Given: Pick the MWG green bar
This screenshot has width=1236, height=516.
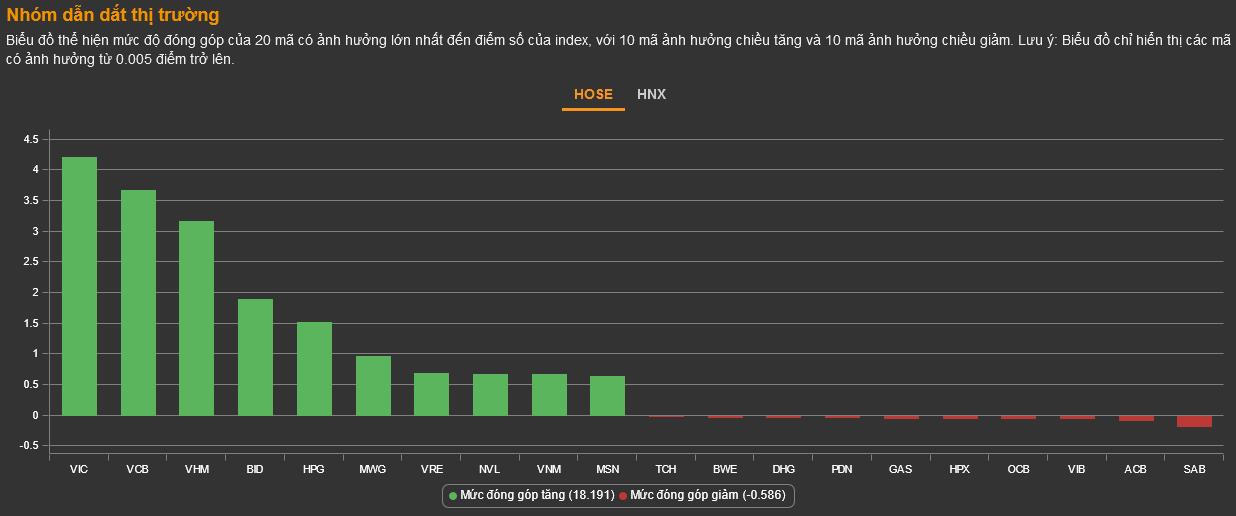Looking at the screenshot, I should (373, 385).
